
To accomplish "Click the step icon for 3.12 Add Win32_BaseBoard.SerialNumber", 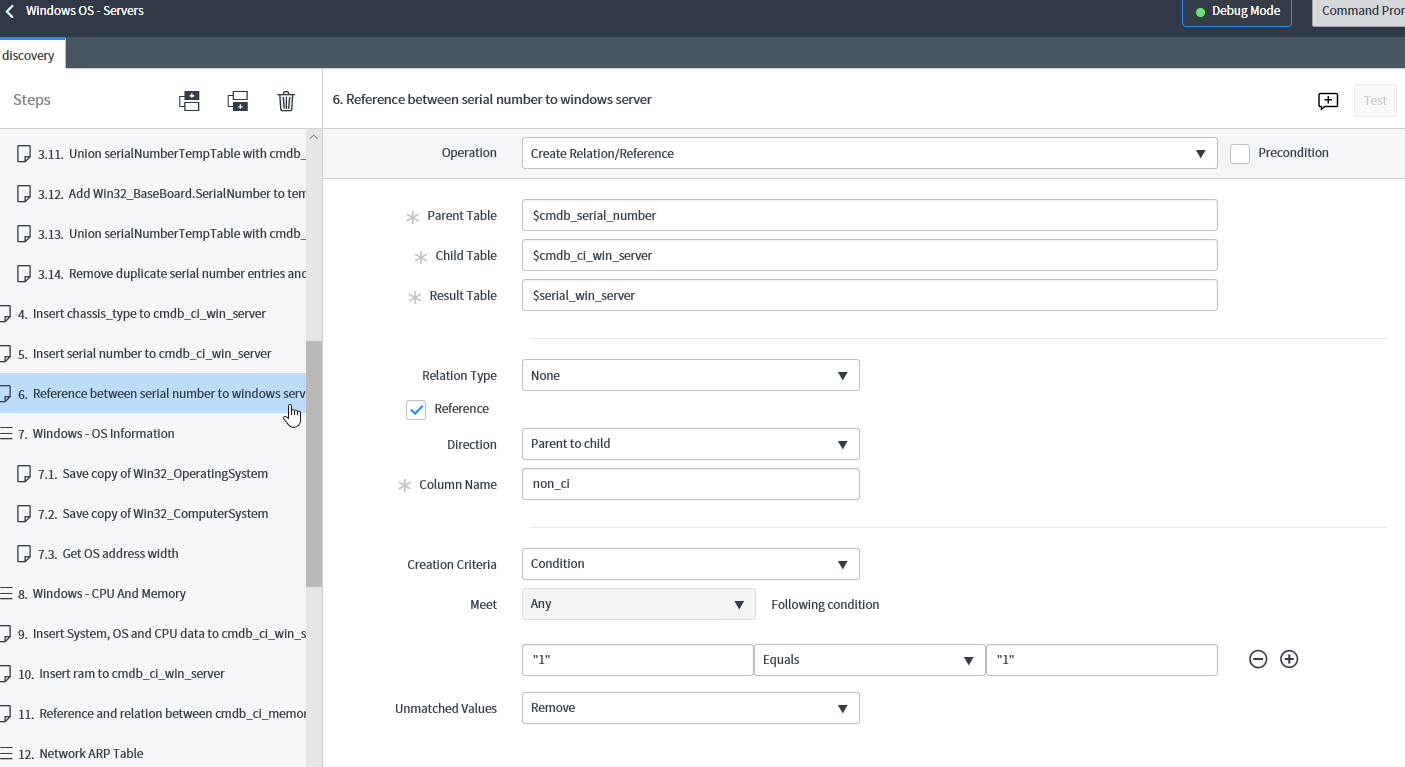I will click(x=24, y=194).
